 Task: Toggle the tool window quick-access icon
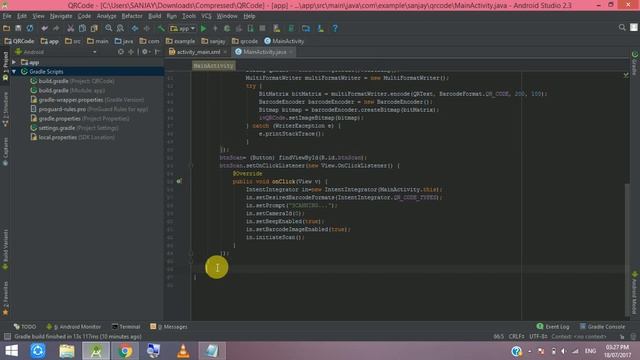pyautogui.click(x=7, y=336)
